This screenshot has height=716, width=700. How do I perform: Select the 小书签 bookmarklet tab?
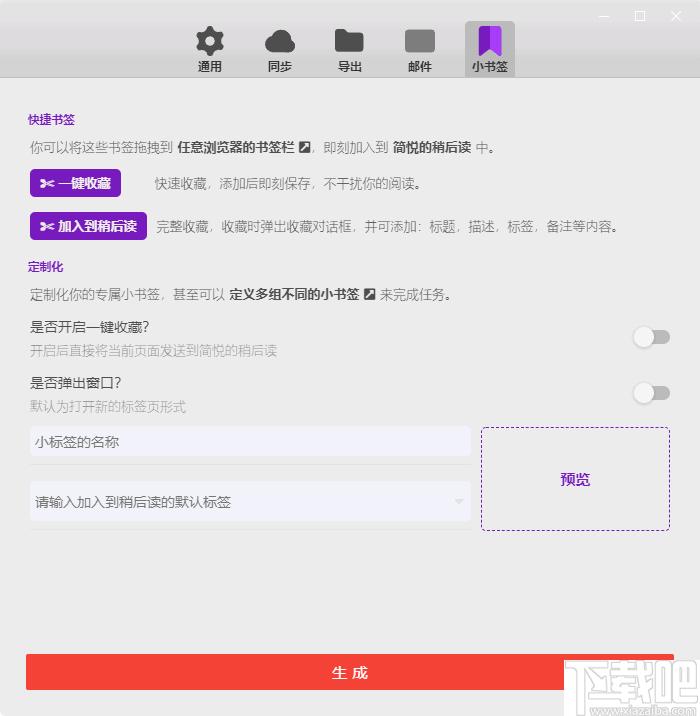click(489, 49)
